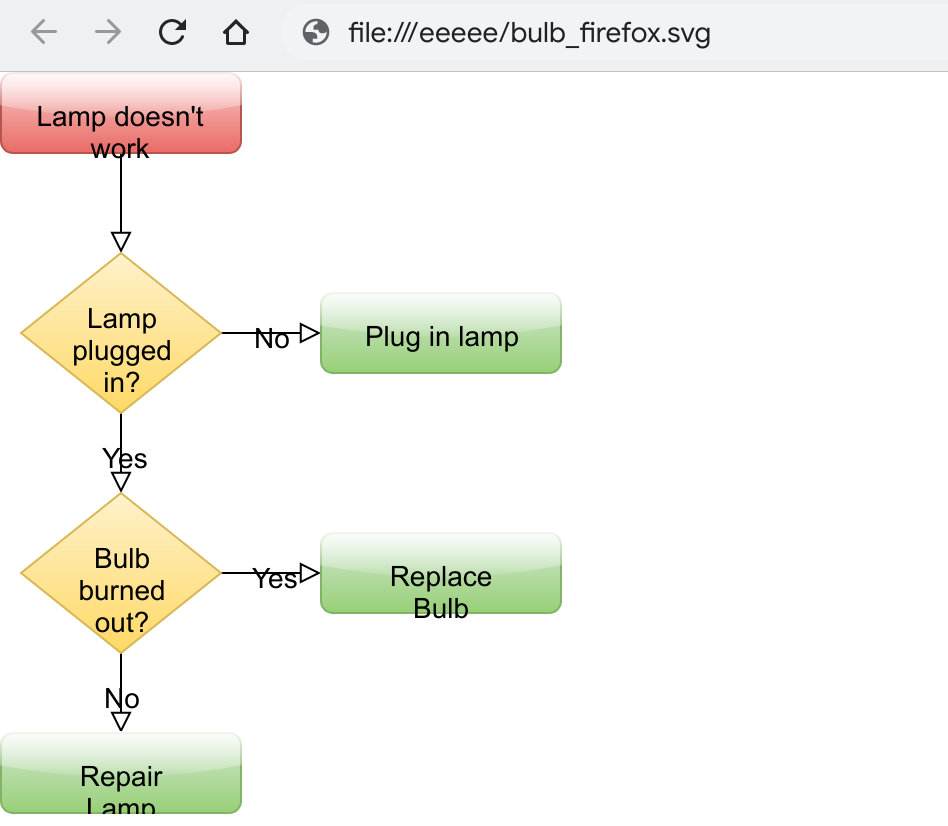Select the red 'Lamp doesn't work' box

tap(121, 113)
